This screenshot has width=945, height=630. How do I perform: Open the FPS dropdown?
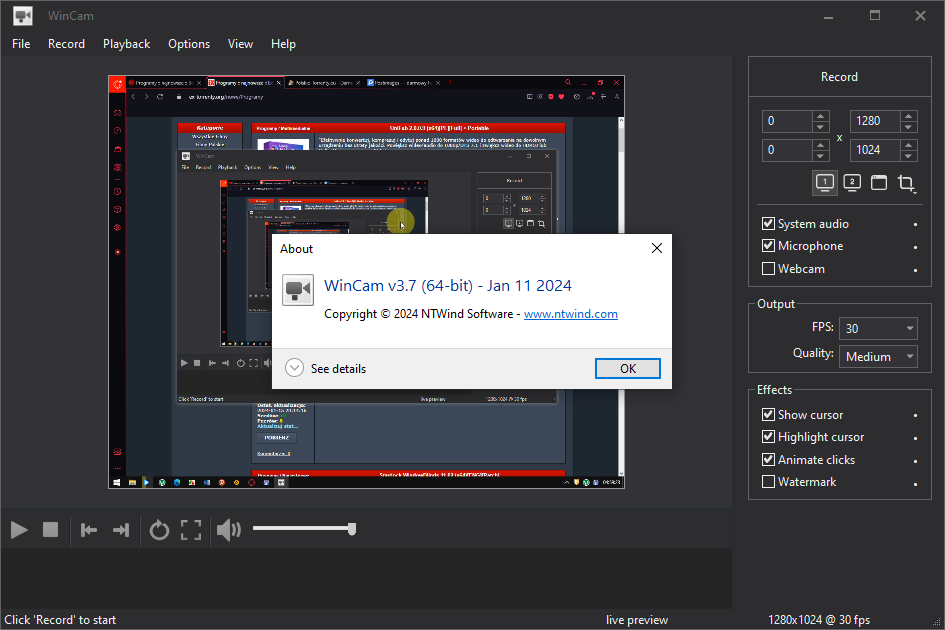pos(878,329)
